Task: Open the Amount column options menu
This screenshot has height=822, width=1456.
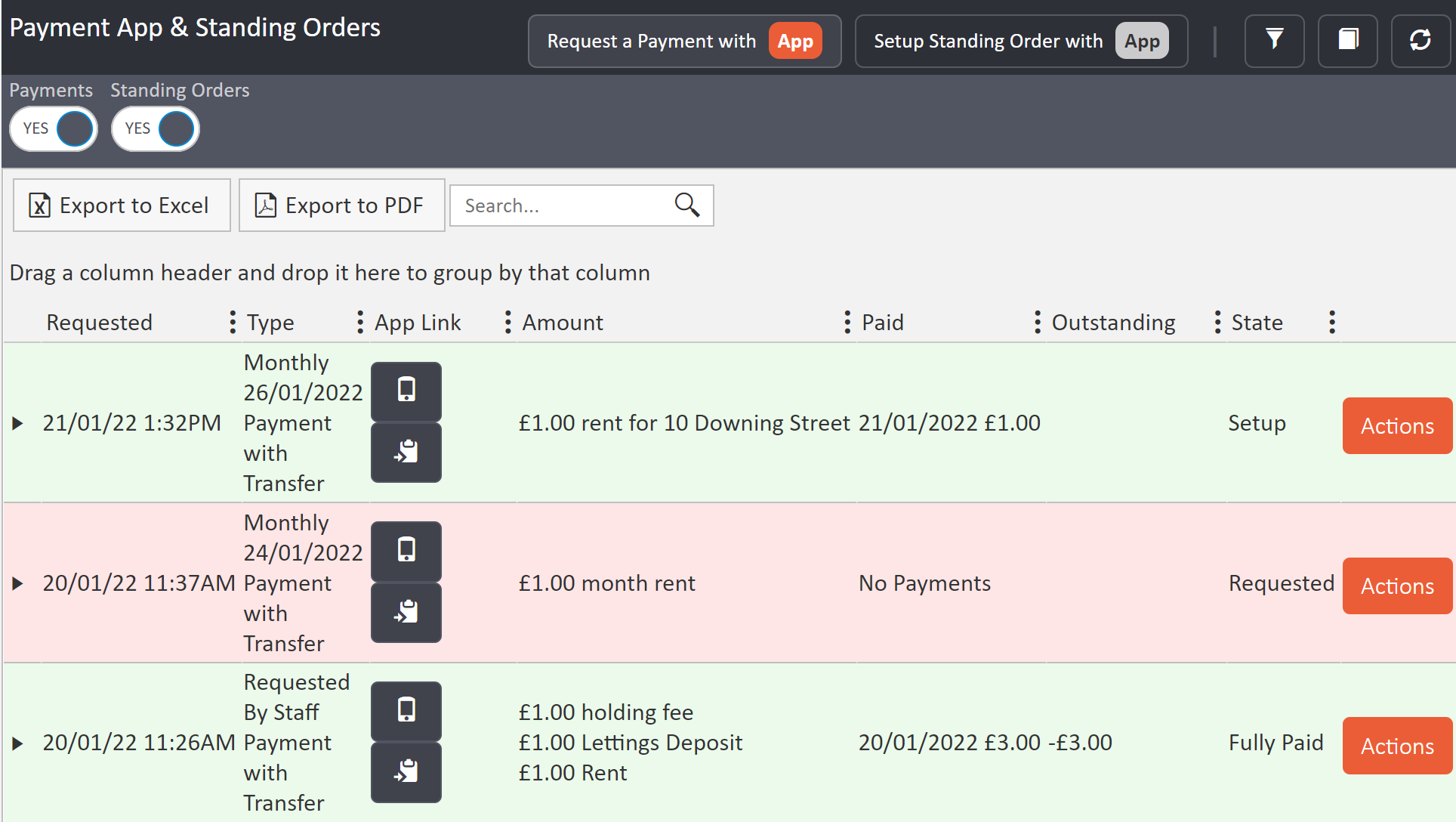Action: tap(847, 322)
